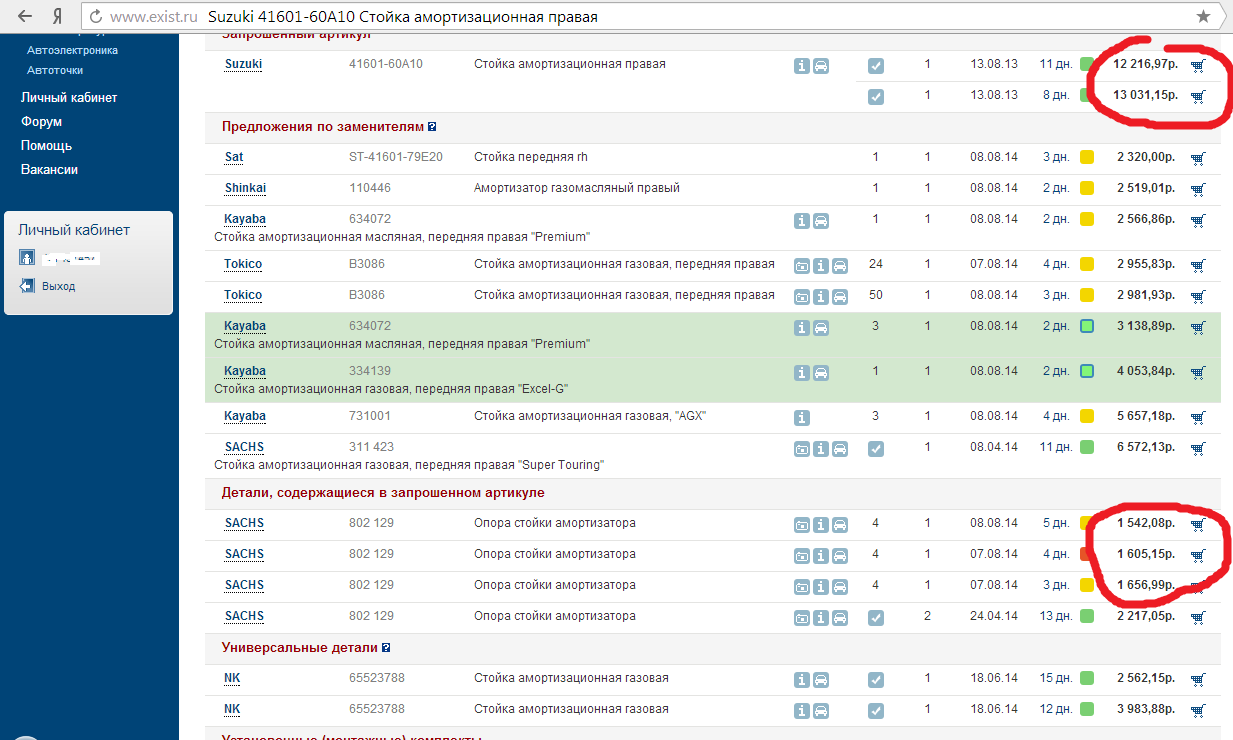Screen dimensions: 1233x740
Task: Click part number ST-41601-79E20
Action: pyautogui.click(x=396, y=157)
